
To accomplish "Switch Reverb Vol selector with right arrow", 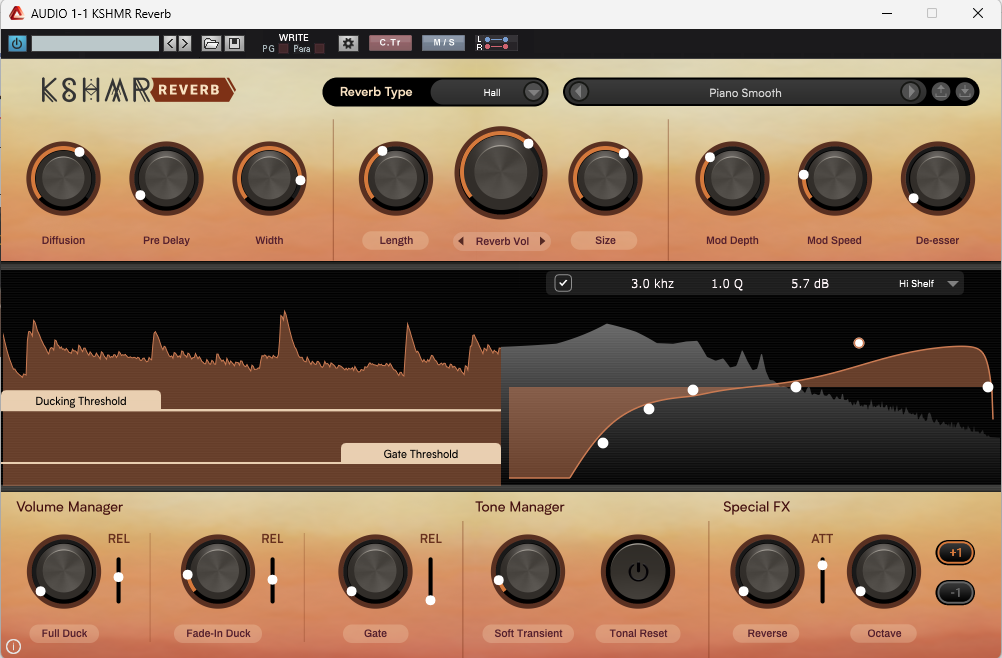I will click(x=543, y=241).
